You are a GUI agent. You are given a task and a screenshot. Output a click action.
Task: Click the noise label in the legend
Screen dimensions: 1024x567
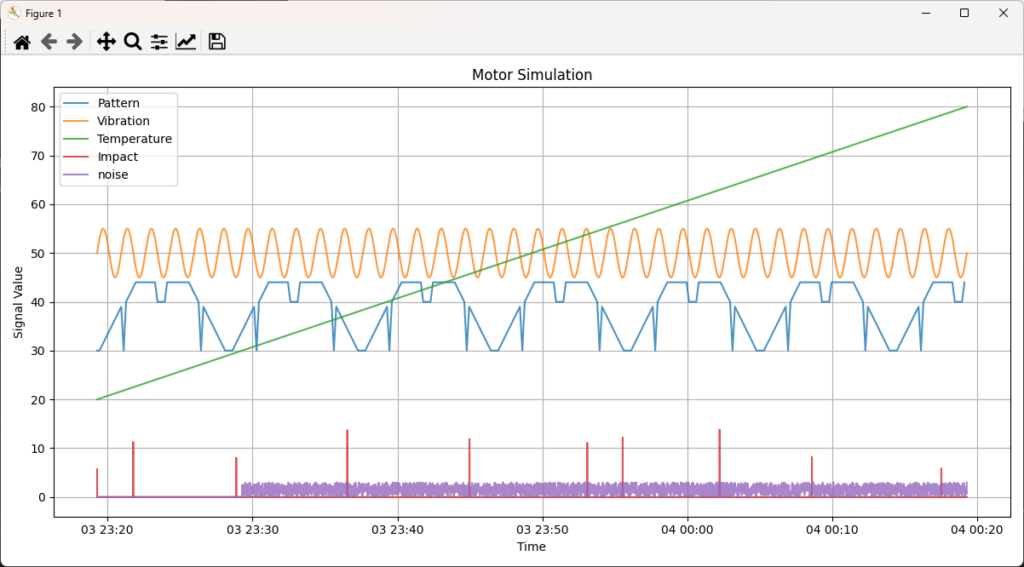pyautogui.click(x=112, y=175)
